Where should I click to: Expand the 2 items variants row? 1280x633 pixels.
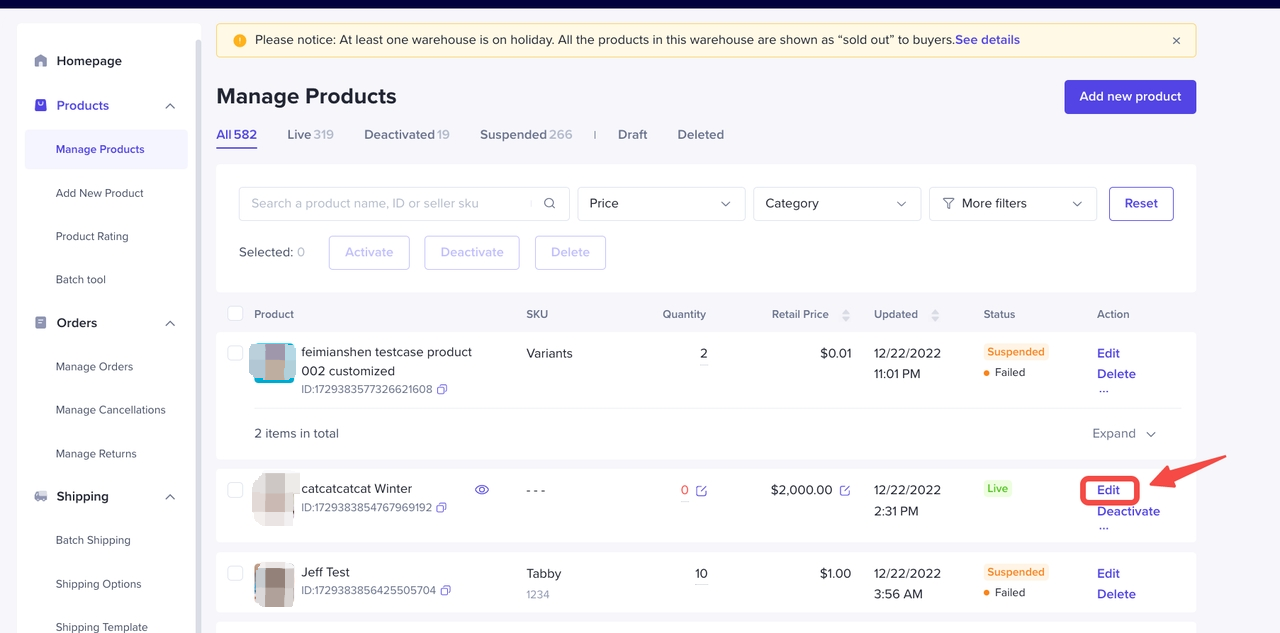click(1124, 434)
